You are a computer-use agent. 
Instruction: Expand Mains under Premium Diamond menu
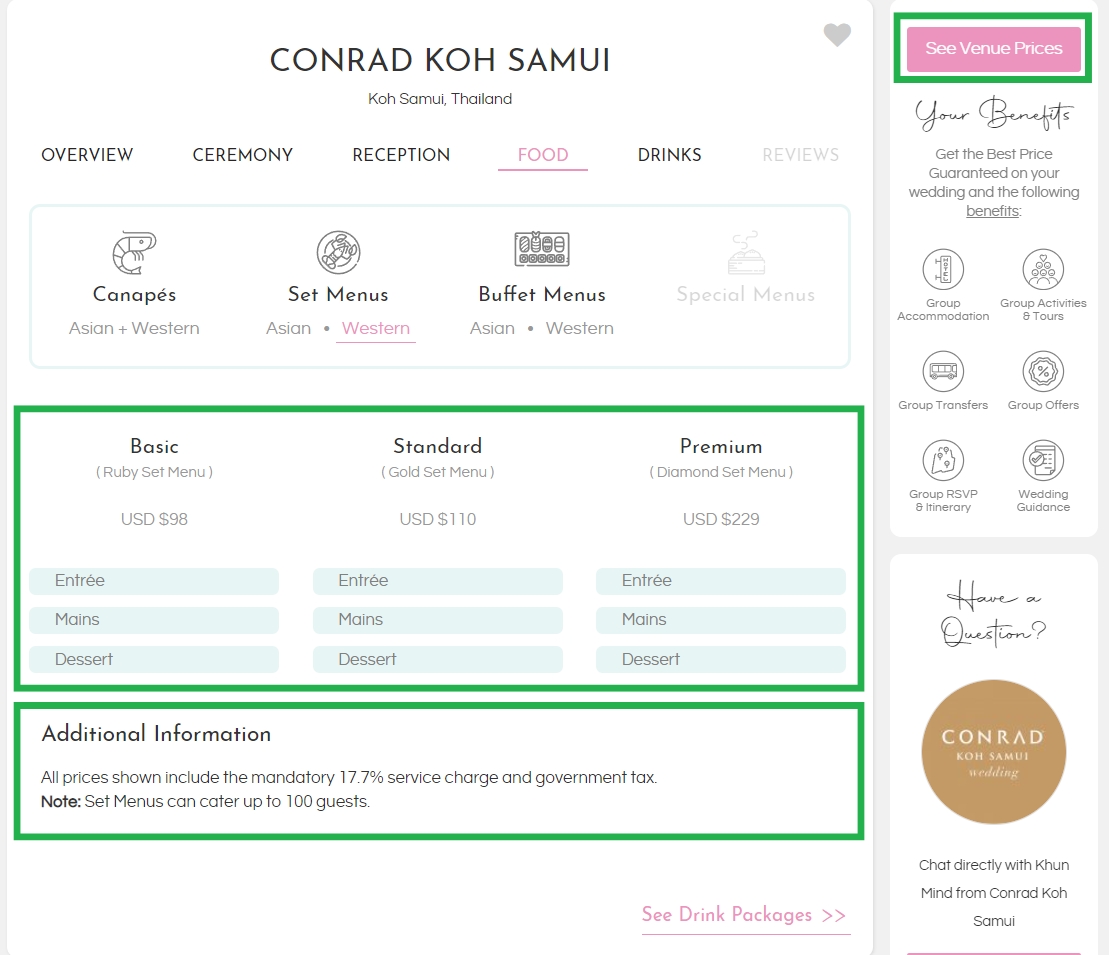(721, 620)
